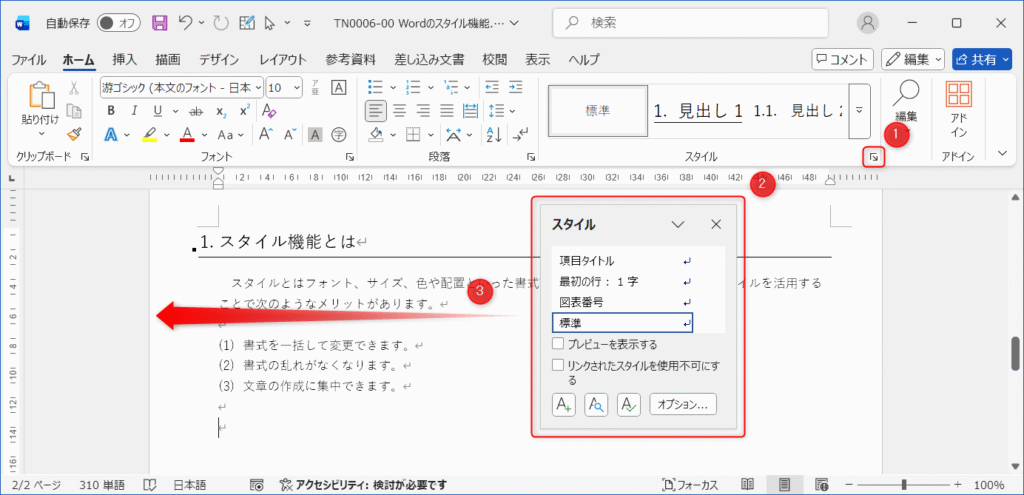The width and height of the screenshot is (1024, 495).
Task: Toggle the AutoSave switch
Action: 118,22
